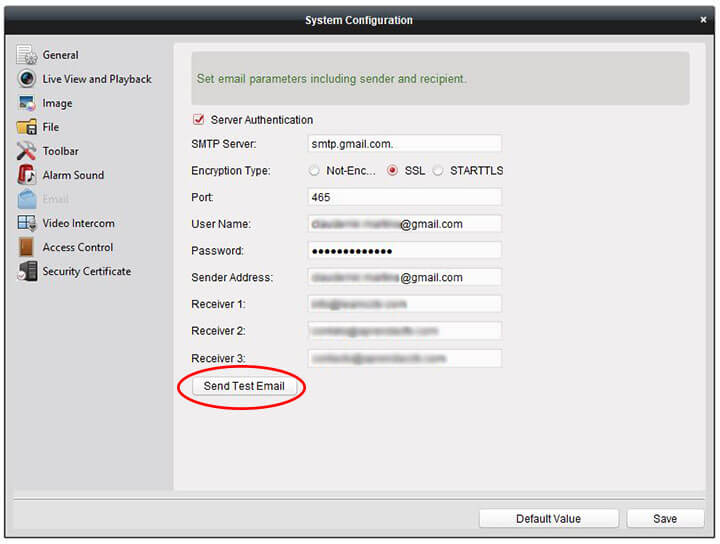Choose SSL encryption type
Screen dimensions: 720x544
(392, 171)
